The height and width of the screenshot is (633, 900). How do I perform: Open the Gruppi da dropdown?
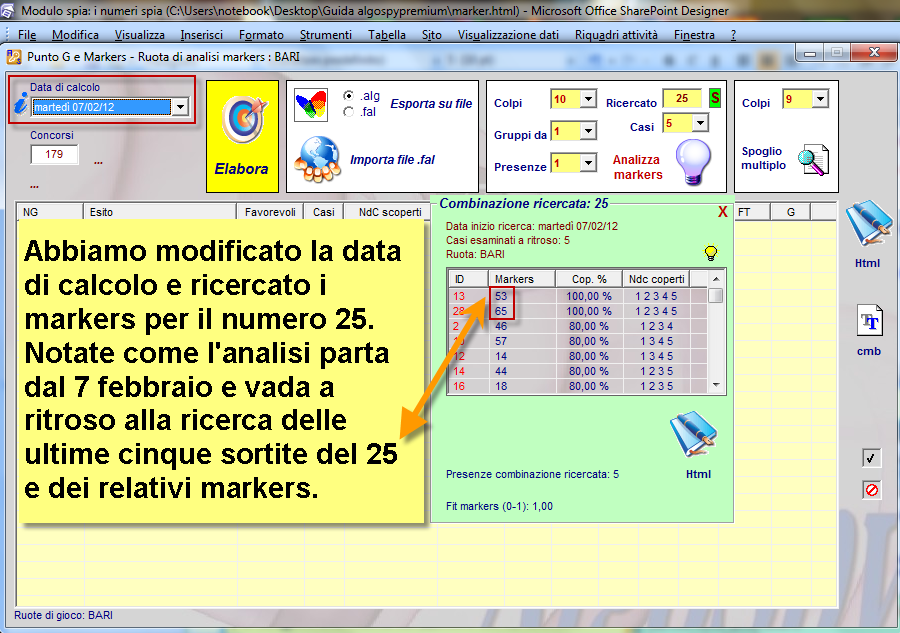[x=588, y=131]
